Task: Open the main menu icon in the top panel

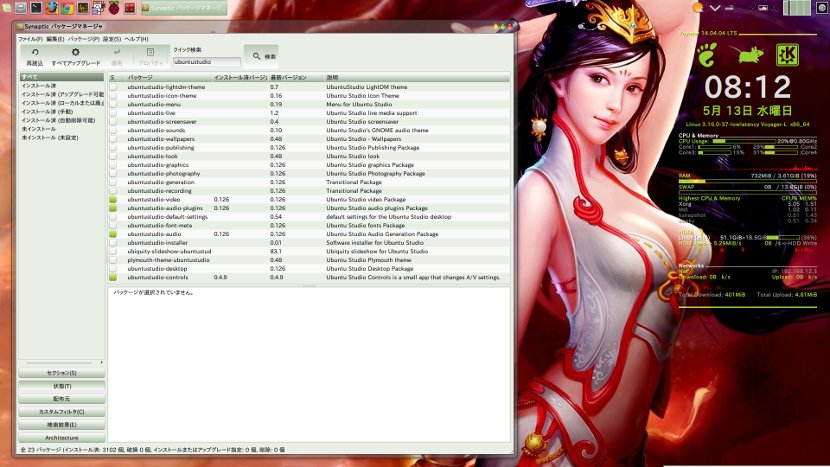Action: 6,7
